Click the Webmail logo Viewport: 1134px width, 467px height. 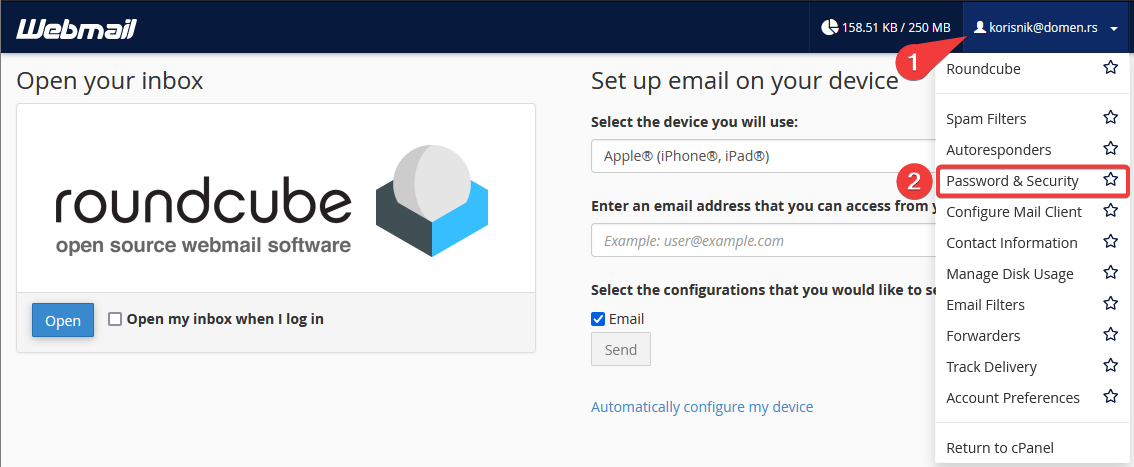click(76, 28)
